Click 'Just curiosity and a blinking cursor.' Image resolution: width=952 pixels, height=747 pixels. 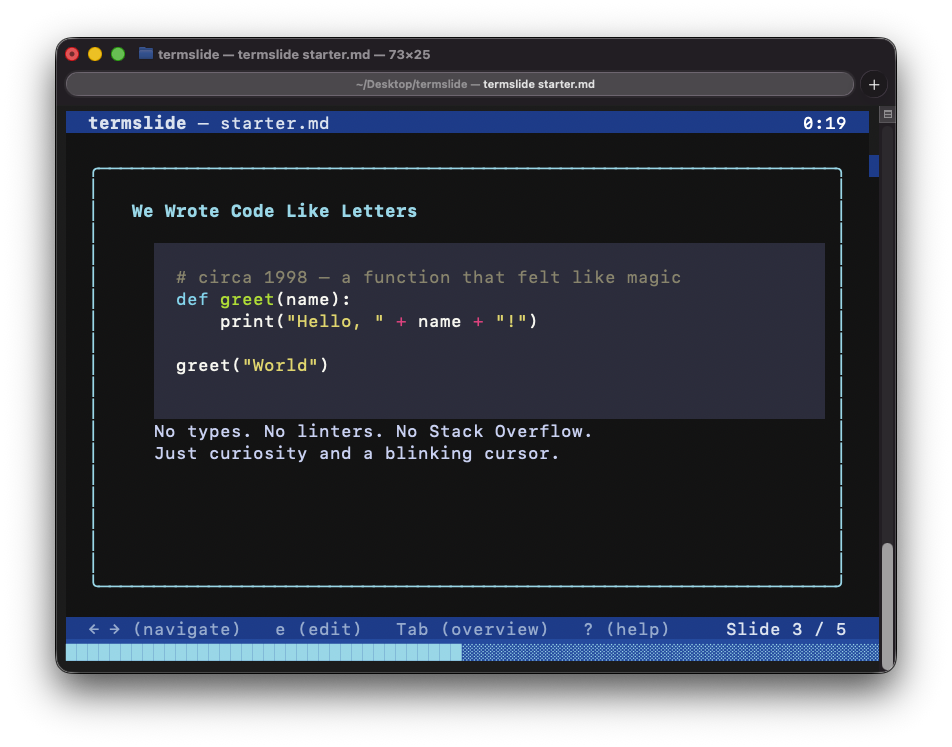(x=356, y=454)
